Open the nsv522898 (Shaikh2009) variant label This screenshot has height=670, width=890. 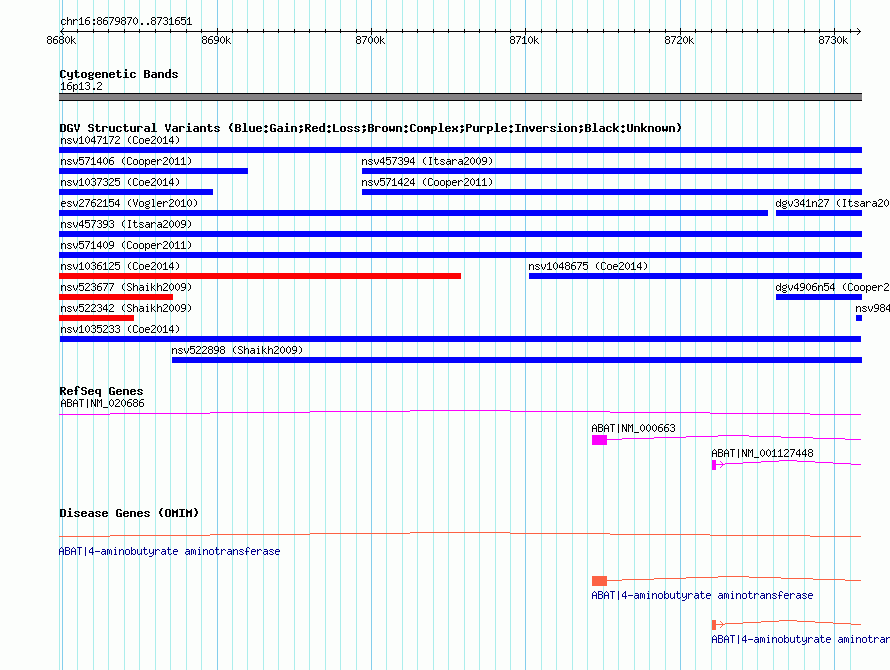(x=237, y=350)
